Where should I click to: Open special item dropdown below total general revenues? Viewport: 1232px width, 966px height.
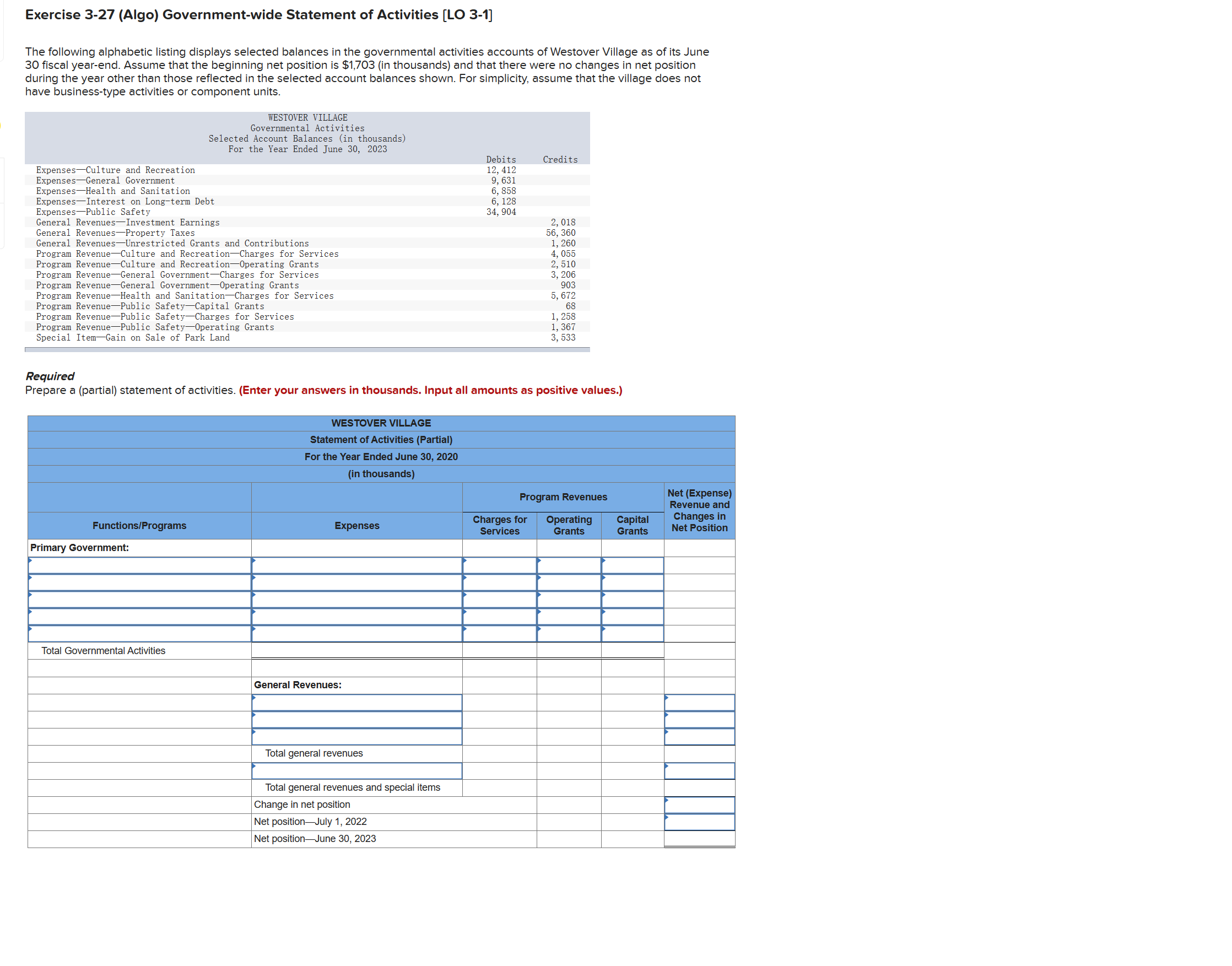point(357,771)
